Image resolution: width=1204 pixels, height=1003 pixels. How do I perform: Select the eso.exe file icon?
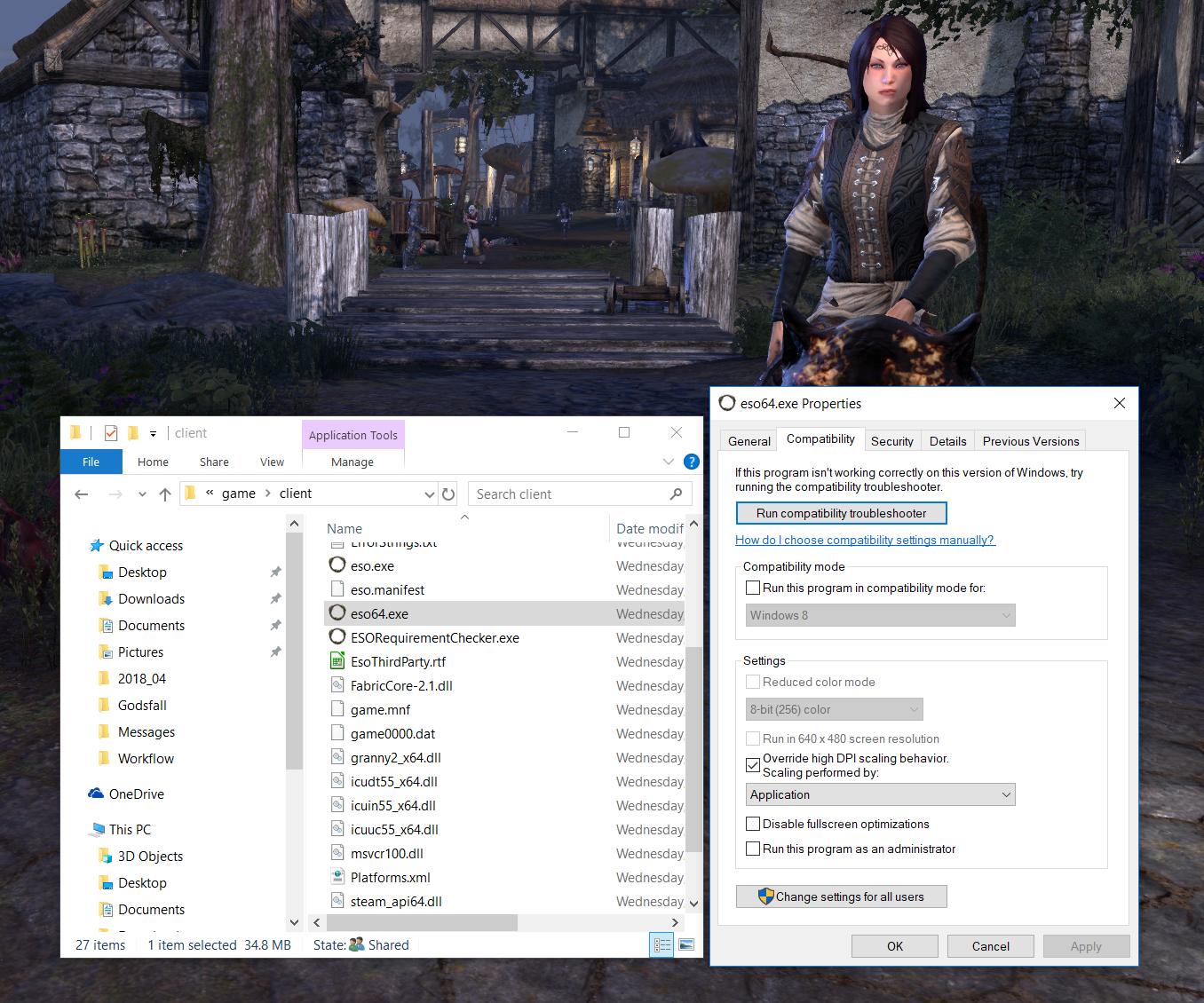(337, 565)
